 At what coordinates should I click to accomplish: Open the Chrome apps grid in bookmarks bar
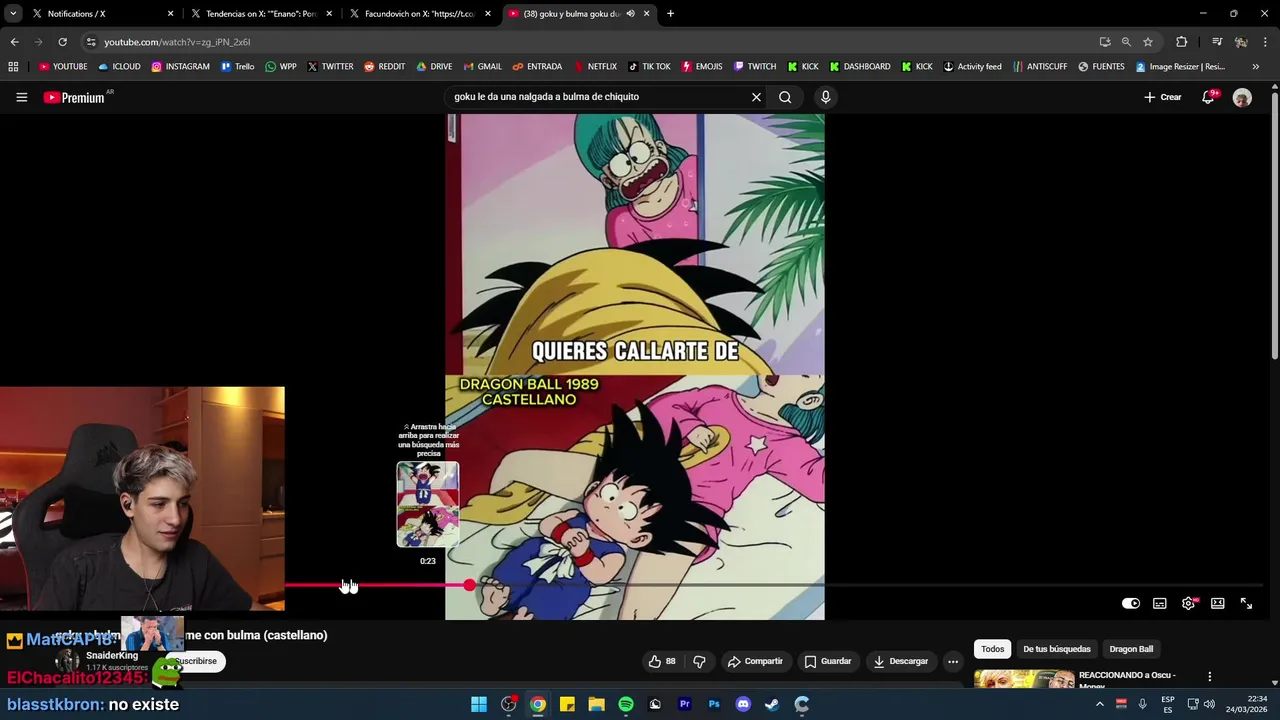point(13,67)
